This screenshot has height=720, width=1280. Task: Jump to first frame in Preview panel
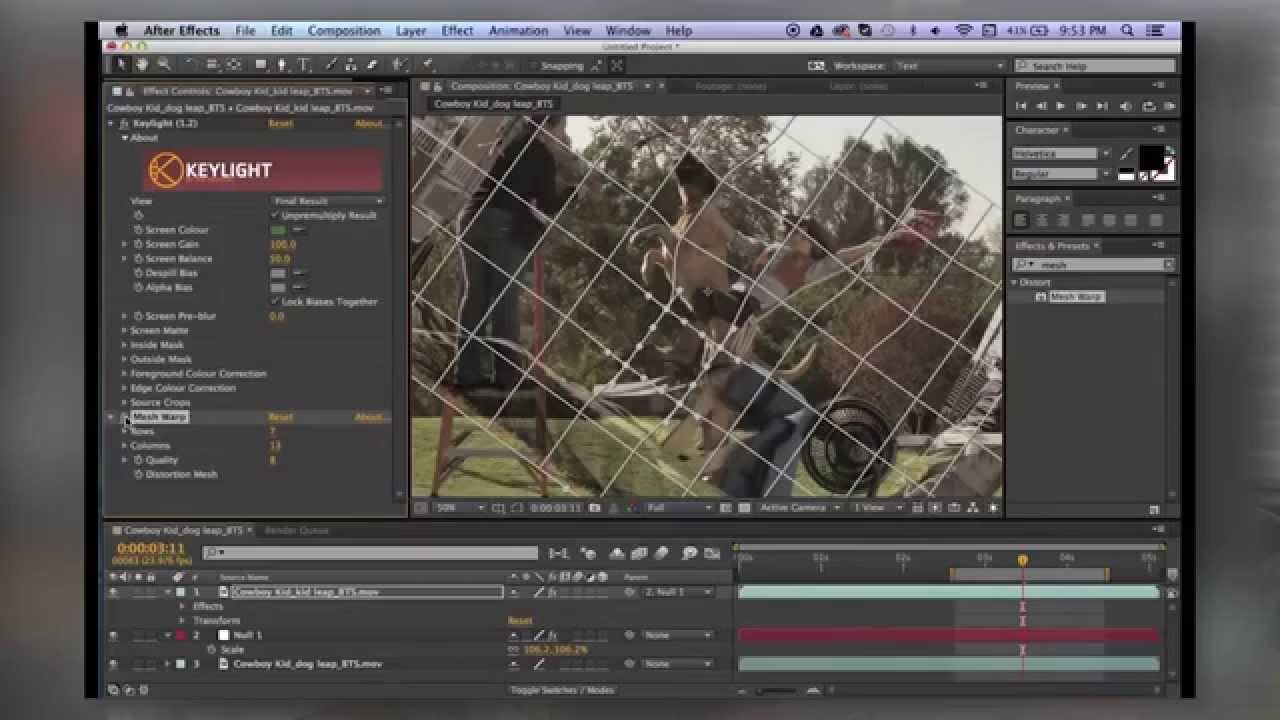pos(1021,106)
